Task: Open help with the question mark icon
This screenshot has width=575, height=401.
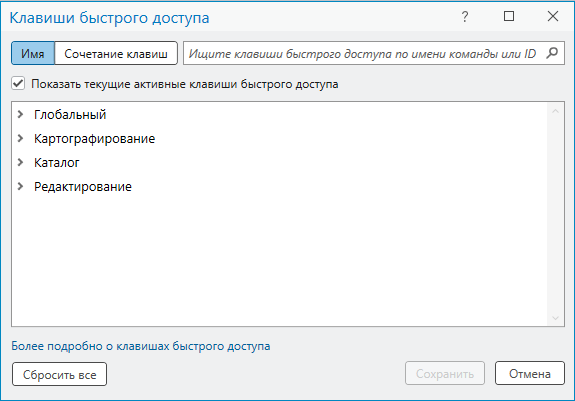Action: click(465, 16)
